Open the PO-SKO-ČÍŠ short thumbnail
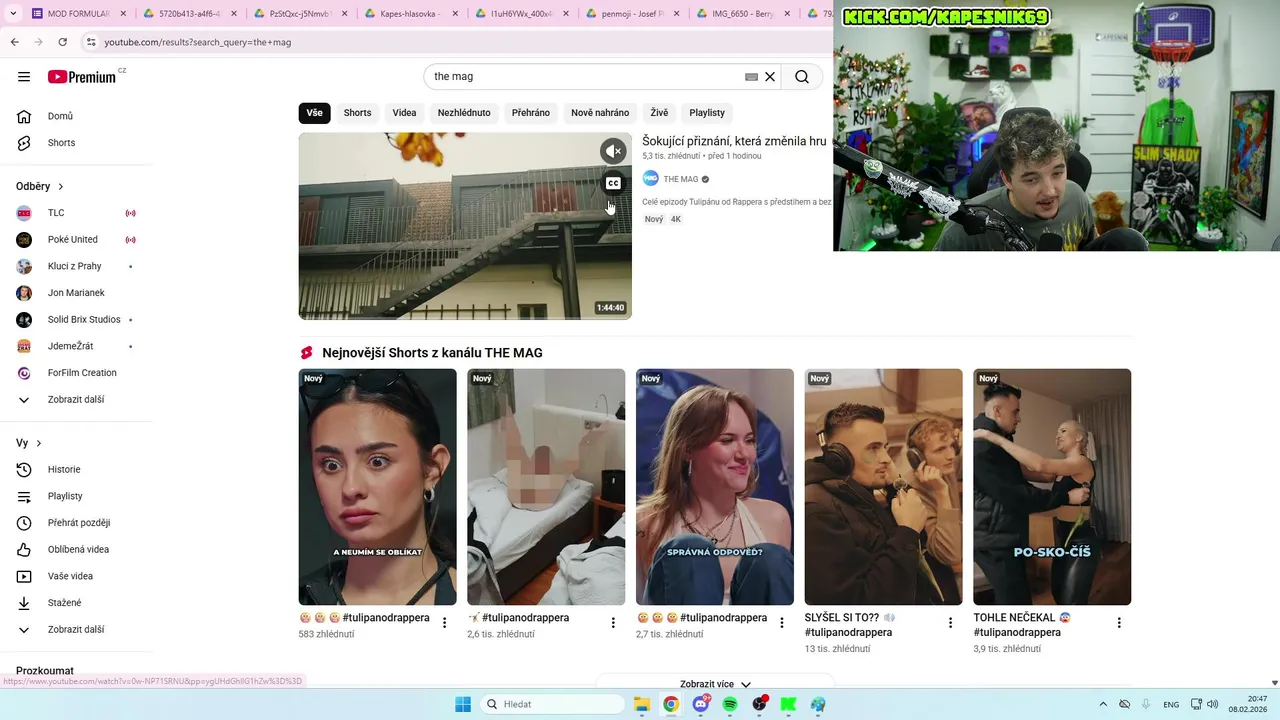The height and width of the screenshot is (720, 1280). point(1052,487)
